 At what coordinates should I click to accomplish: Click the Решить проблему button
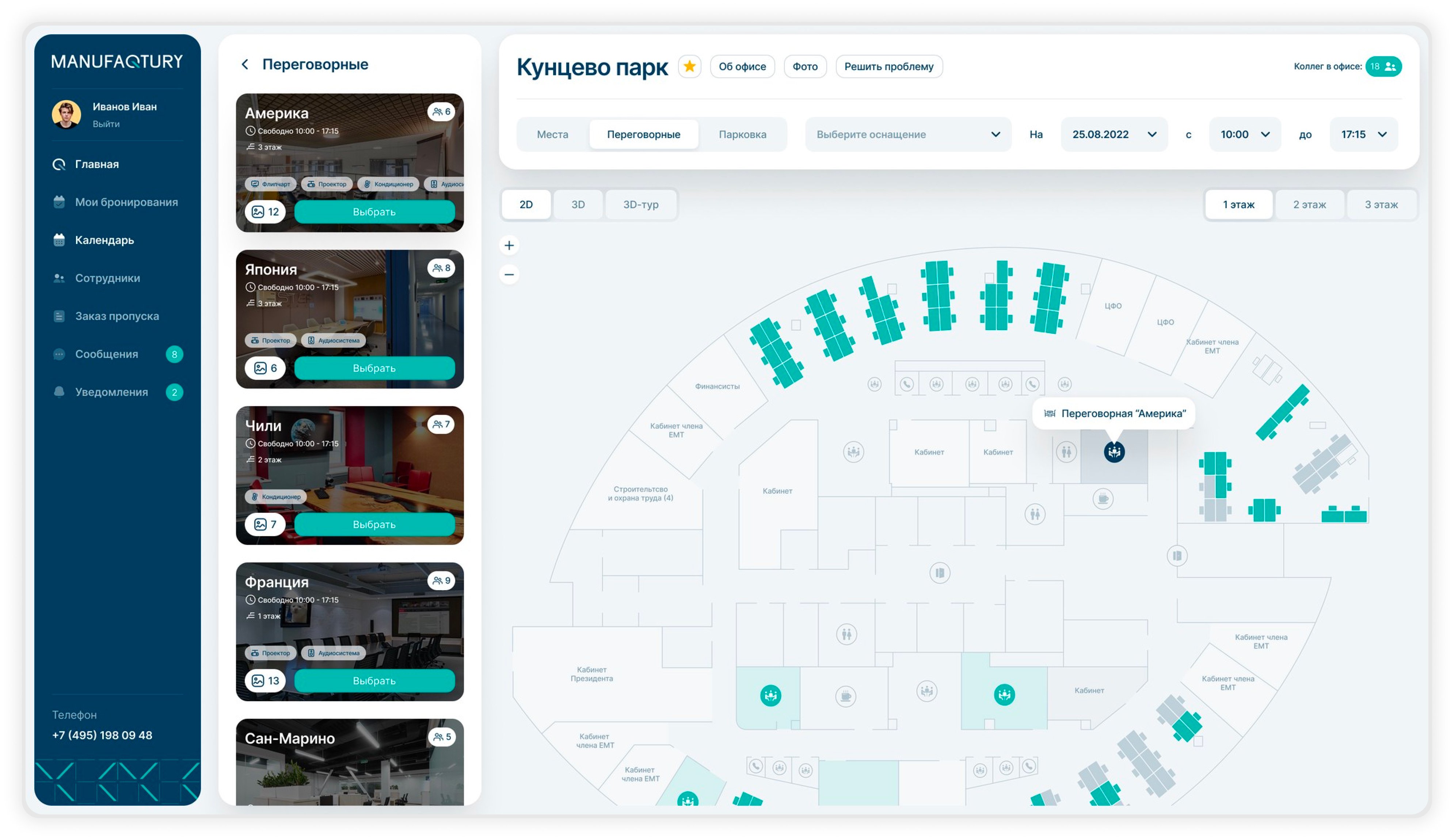888,66
